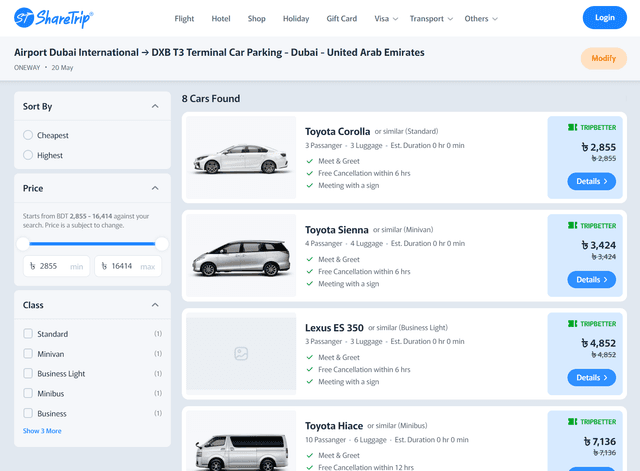View Details for Toyota Corolla
Image resolution: width=640 pixels, height=471 pixels.
(591, 181)
